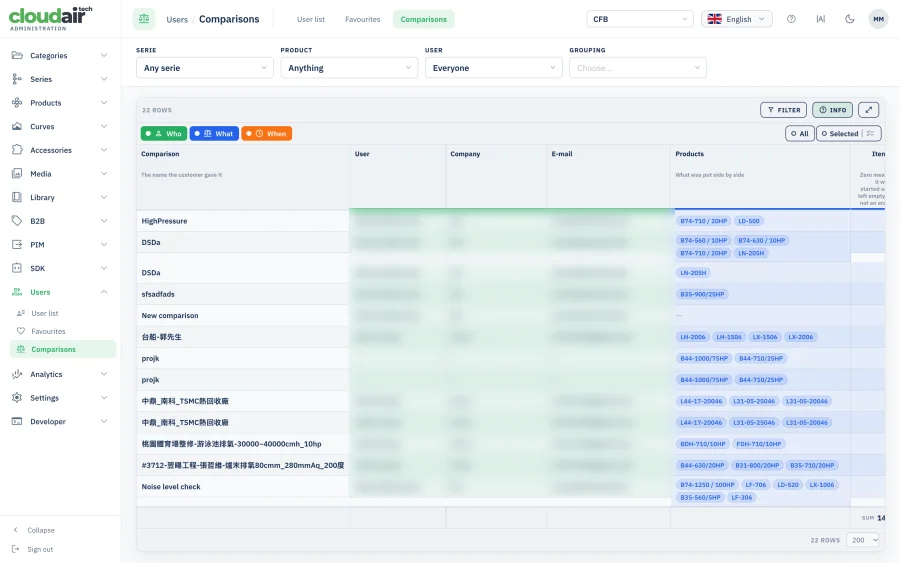
Task: Open User list in sidebar submenu
Action: point(45,313)
